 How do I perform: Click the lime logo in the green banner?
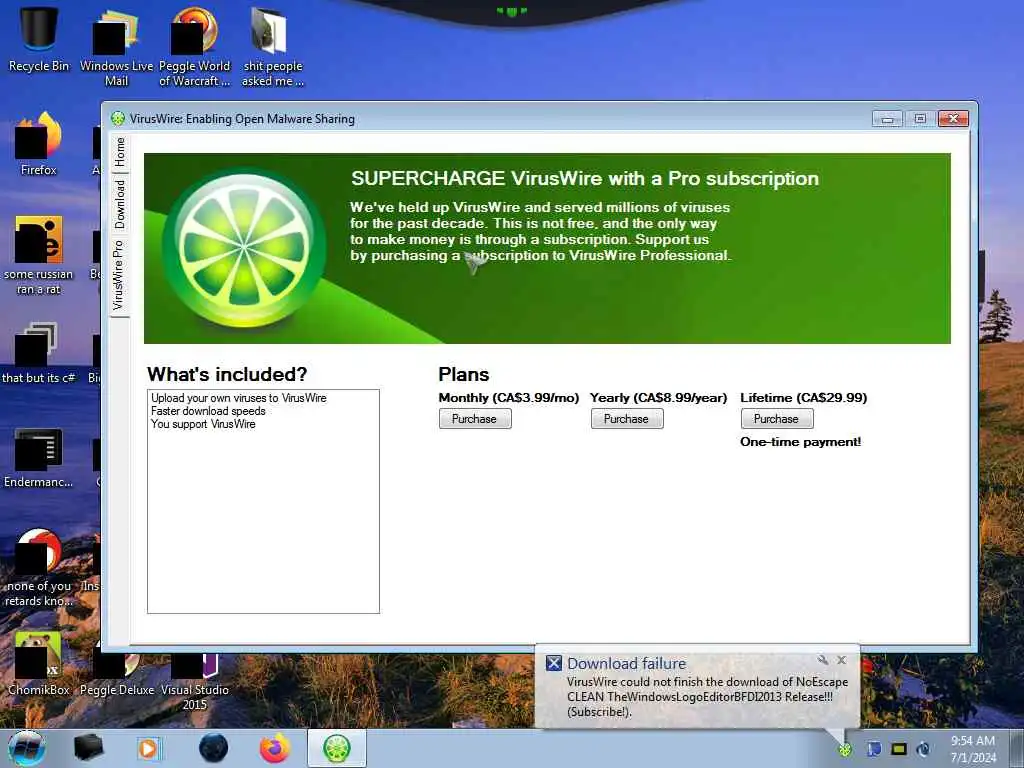(244, 248)
